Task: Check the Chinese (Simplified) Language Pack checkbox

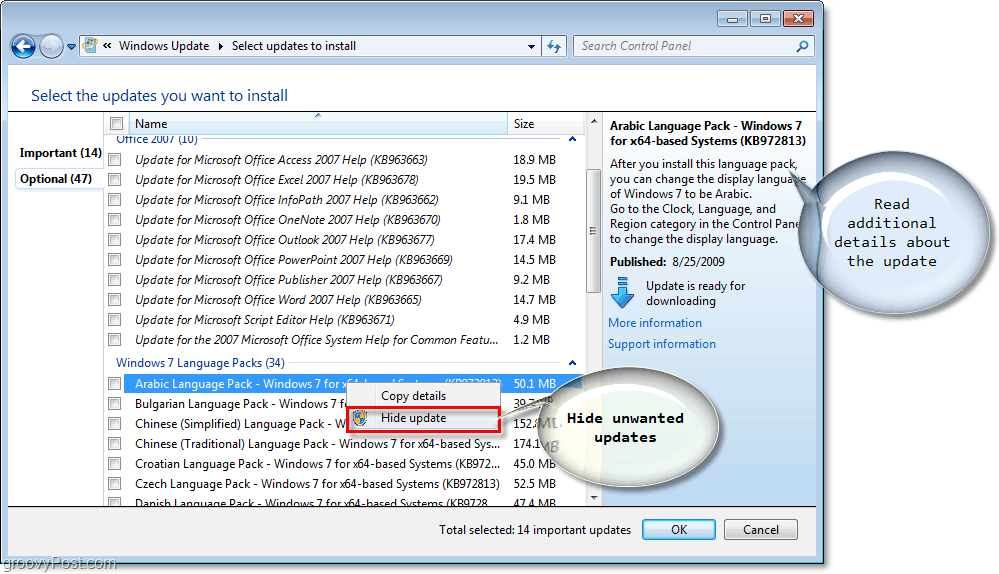Action: coord(115,424)
